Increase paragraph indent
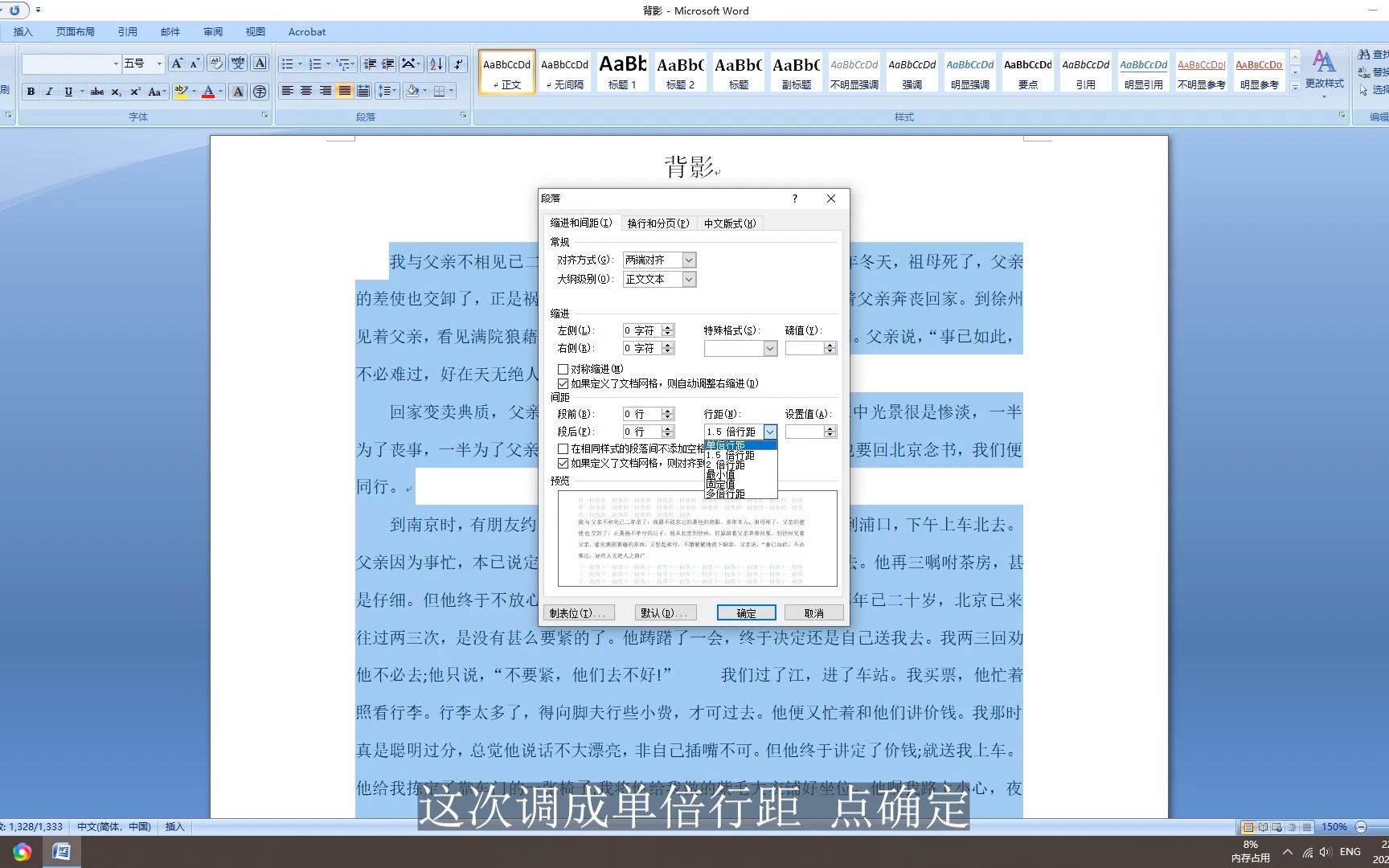Viewport: 1389px width, 868px height. pos(388,63)
